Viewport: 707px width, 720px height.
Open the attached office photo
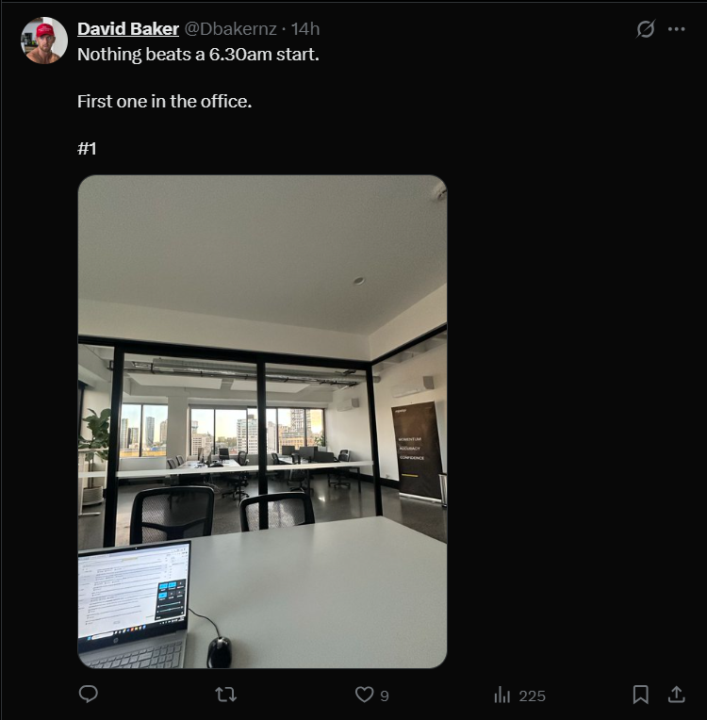coord(262,422)
